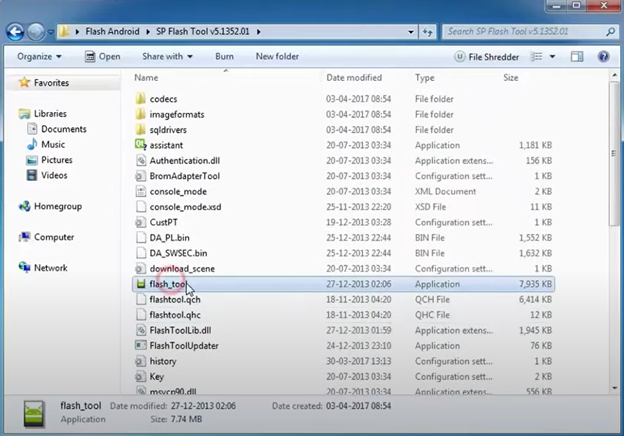Open the Help question mark icon
Image resolution: width=624 pixels, height=436 pixels.
click(603, 56)
